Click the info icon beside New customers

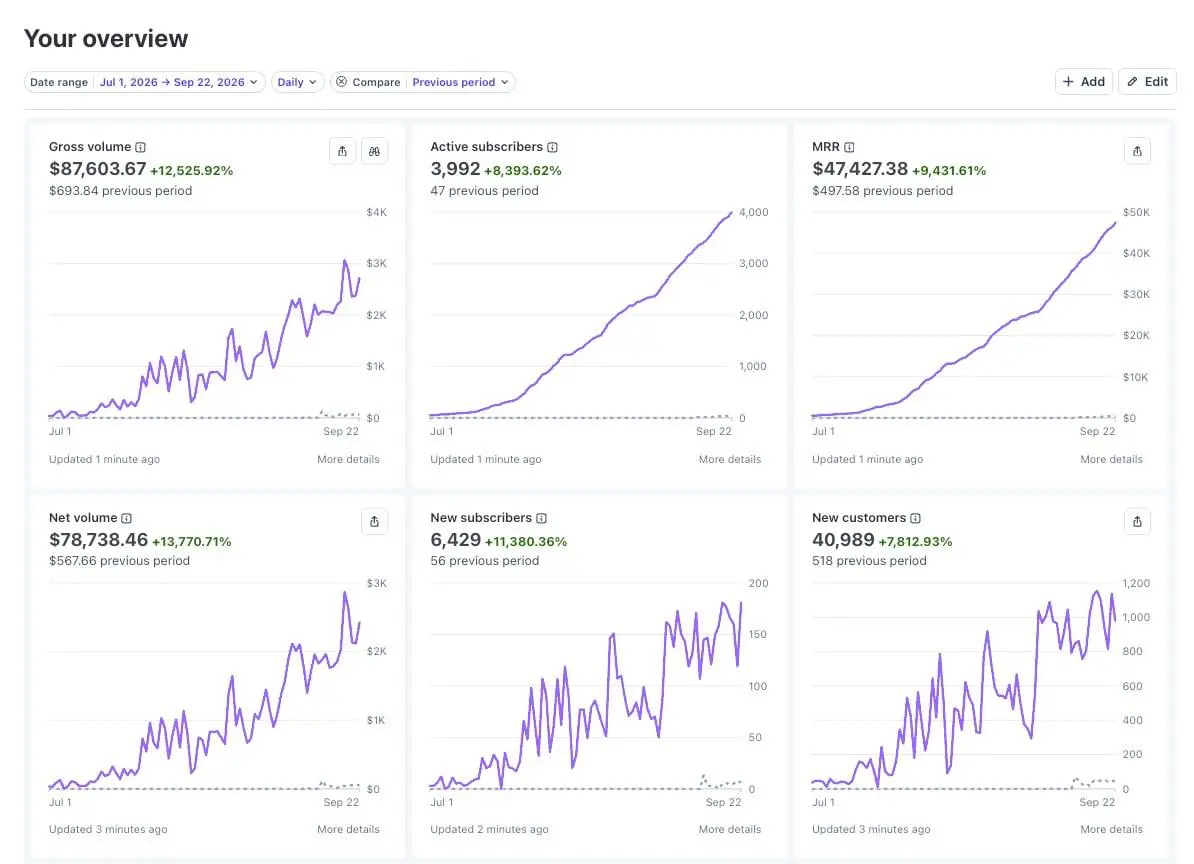pos(915,518)
